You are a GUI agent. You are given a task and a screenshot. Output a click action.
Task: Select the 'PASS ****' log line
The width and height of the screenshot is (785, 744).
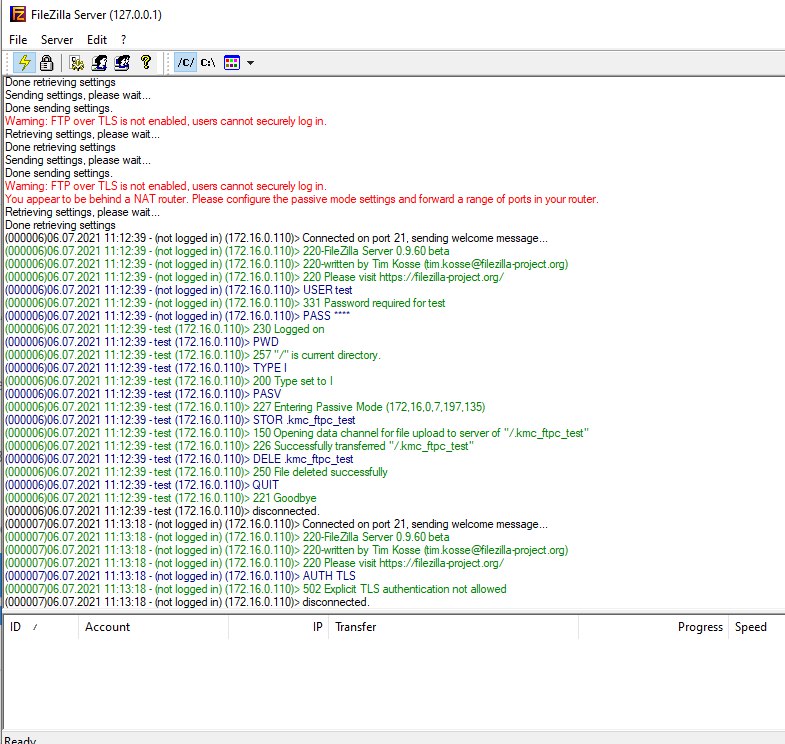177,316
